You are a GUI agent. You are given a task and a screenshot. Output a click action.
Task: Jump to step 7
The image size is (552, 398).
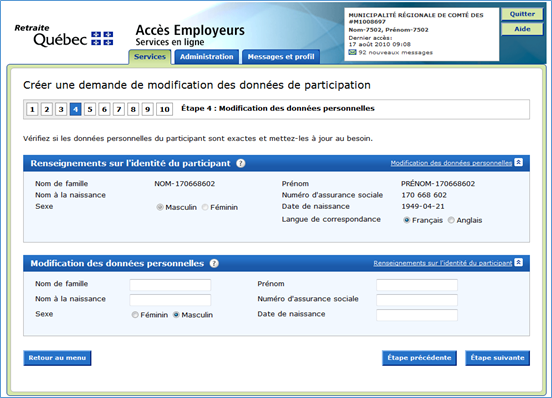point(119,109)
